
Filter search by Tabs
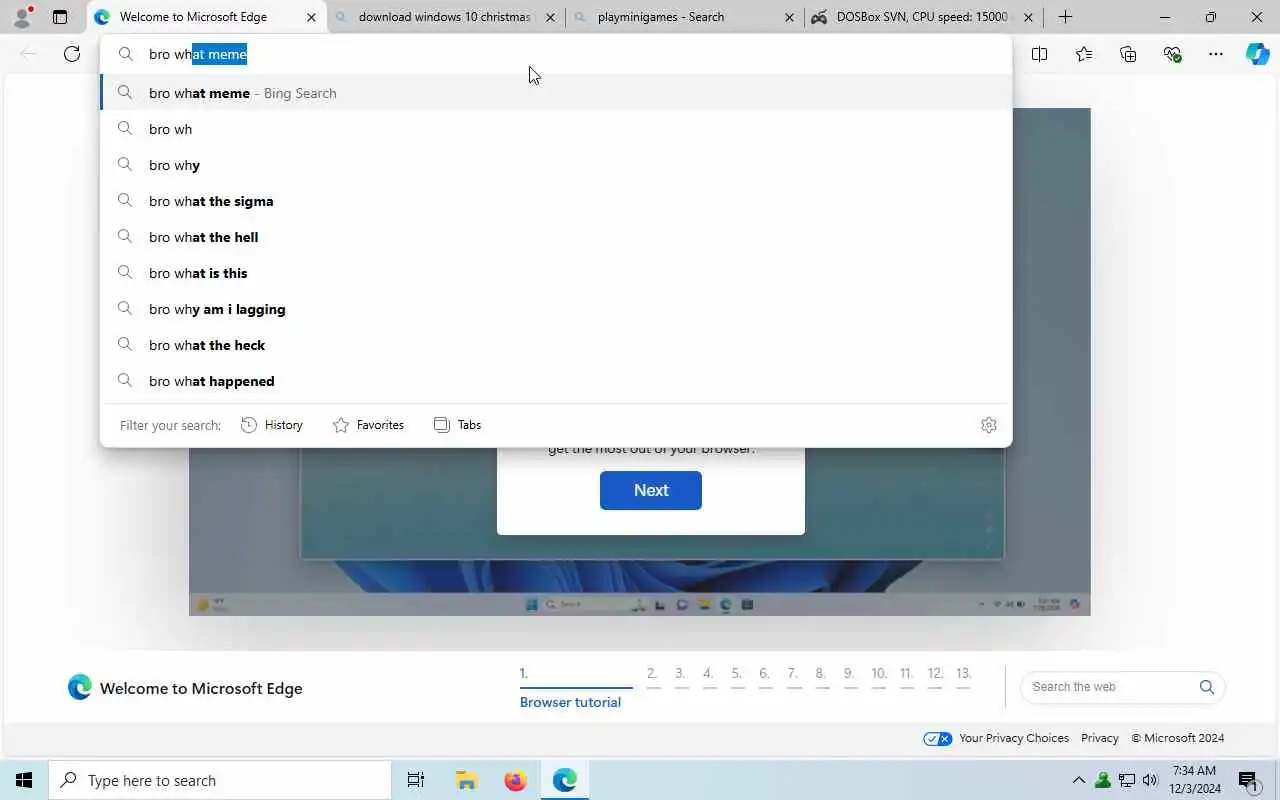tap(457, 425)
